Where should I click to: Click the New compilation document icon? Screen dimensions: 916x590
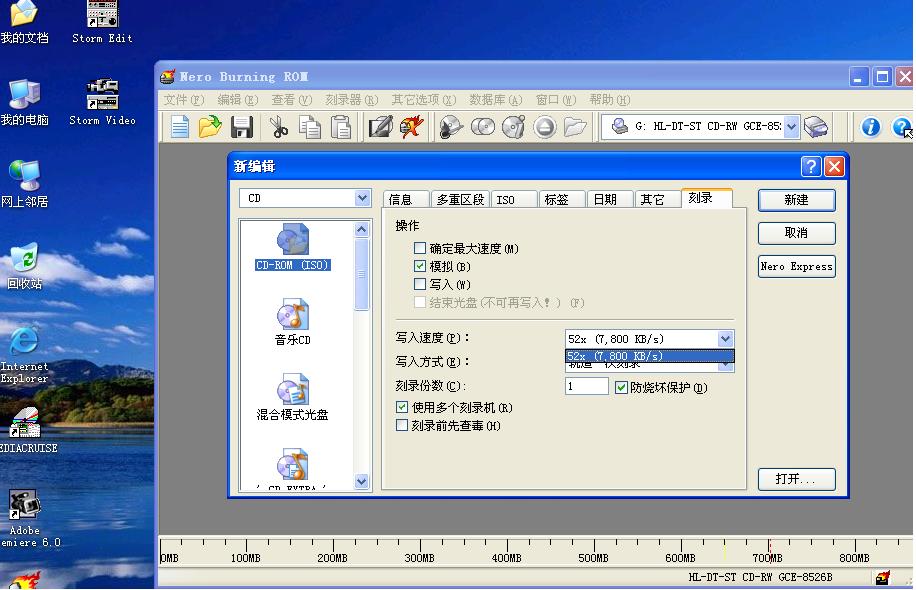click(x=179, y=127)
